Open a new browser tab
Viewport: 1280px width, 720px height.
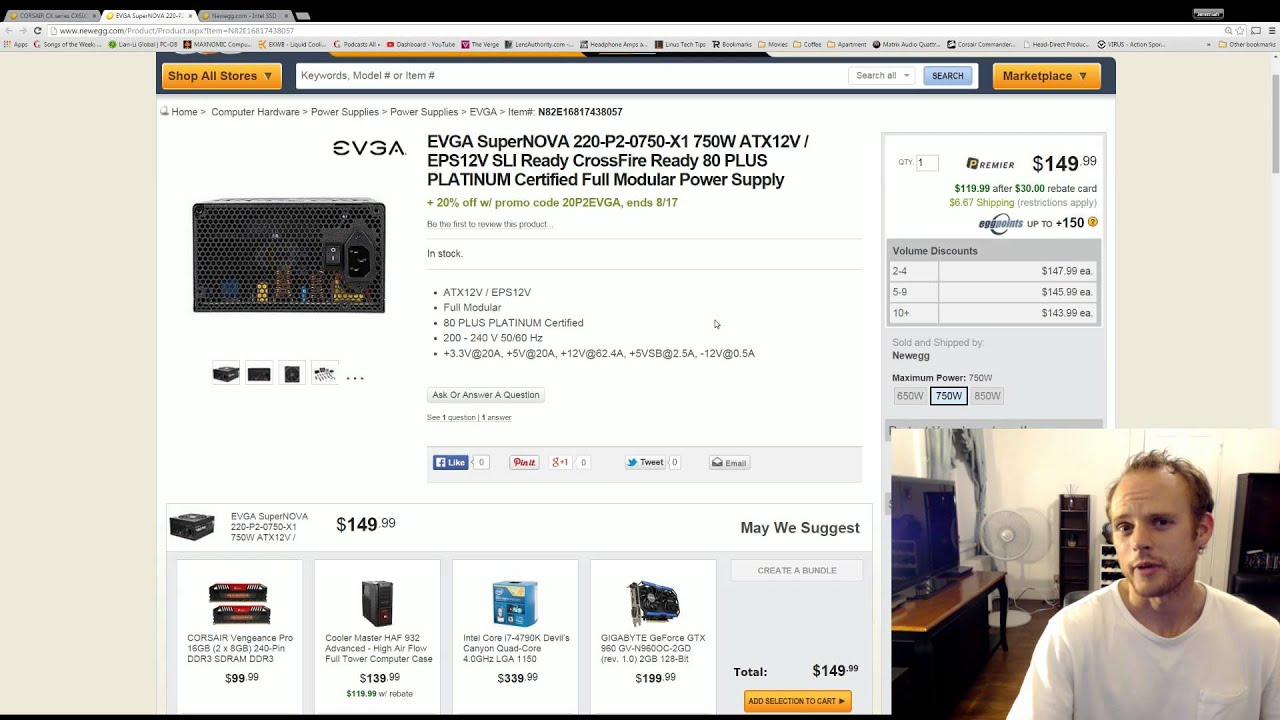pyautogui.click(x=303, y=16)
